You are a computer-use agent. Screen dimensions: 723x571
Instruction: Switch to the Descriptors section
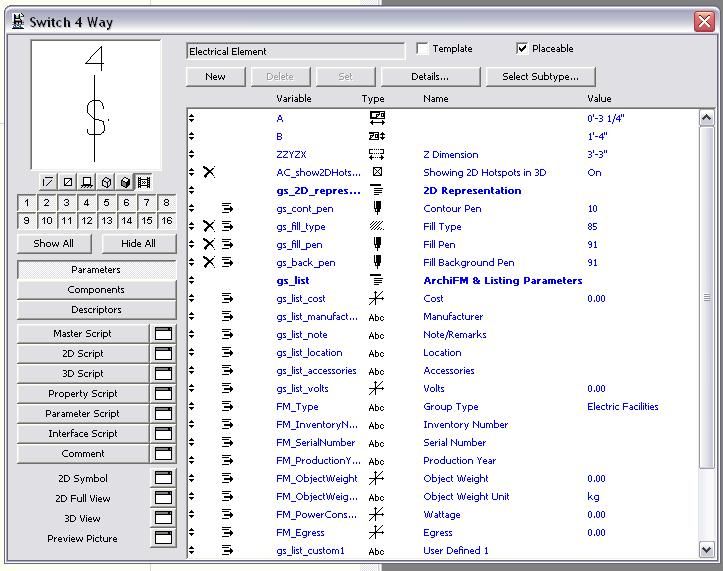point(96,310)
